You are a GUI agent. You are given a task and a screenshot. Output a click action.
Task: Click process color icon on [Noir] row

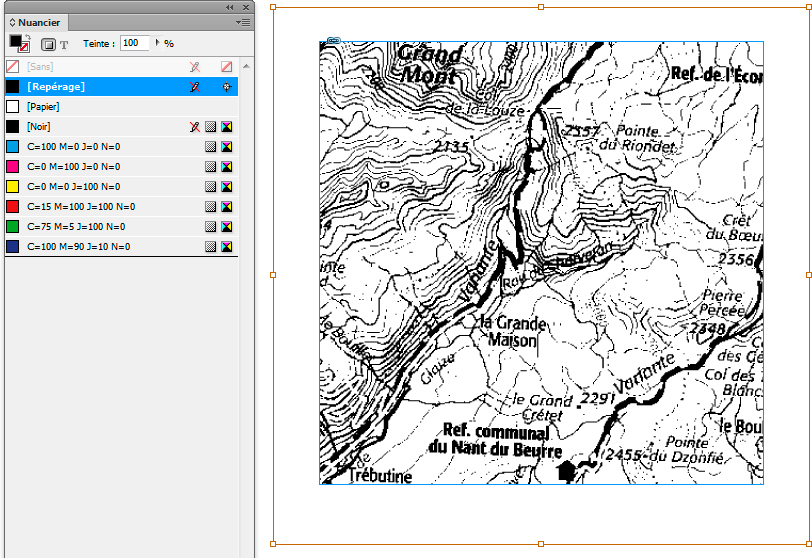click(210, 127)
